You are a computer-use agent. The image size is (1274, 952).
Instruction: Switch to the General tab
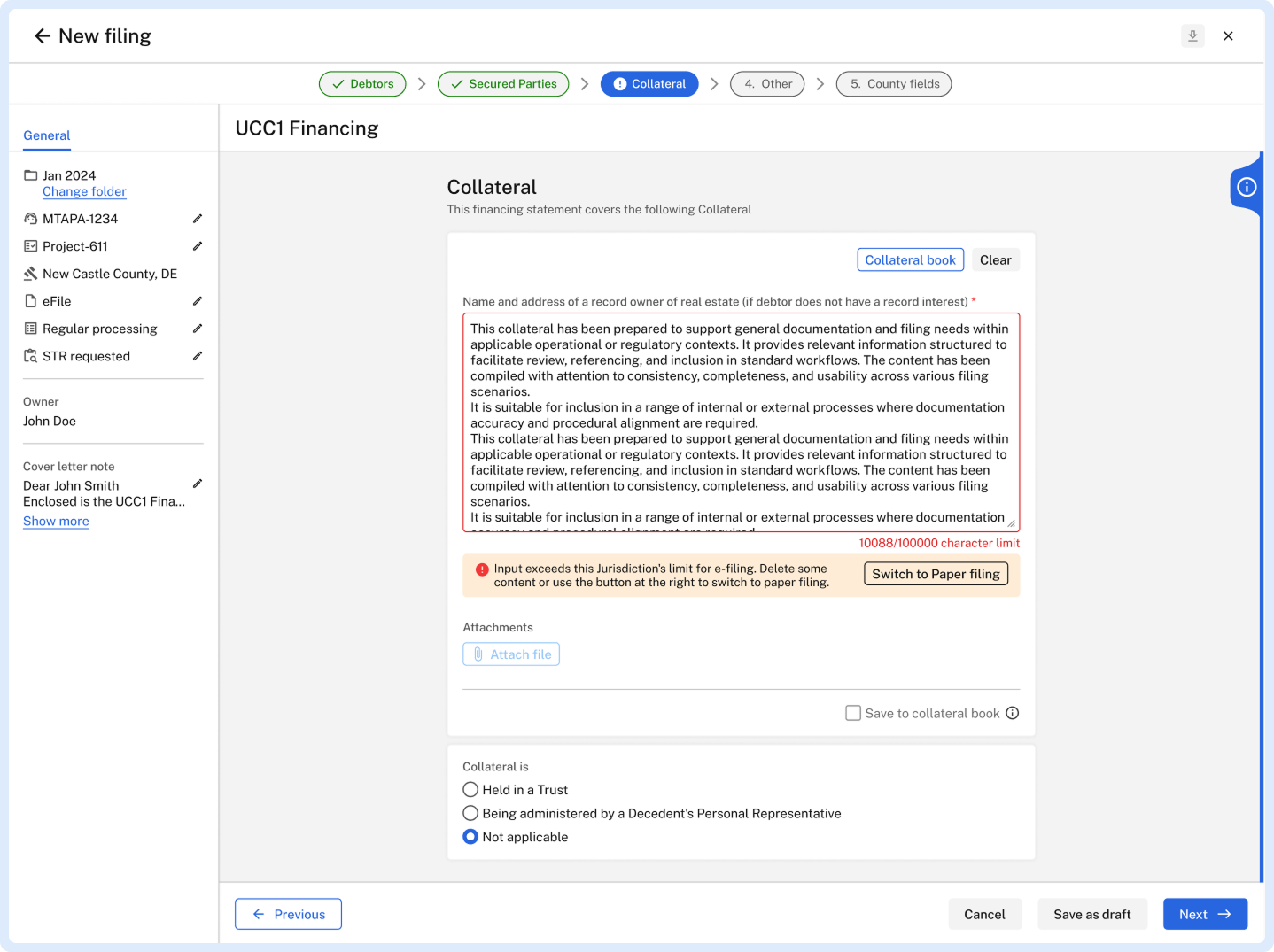[47, 135]
